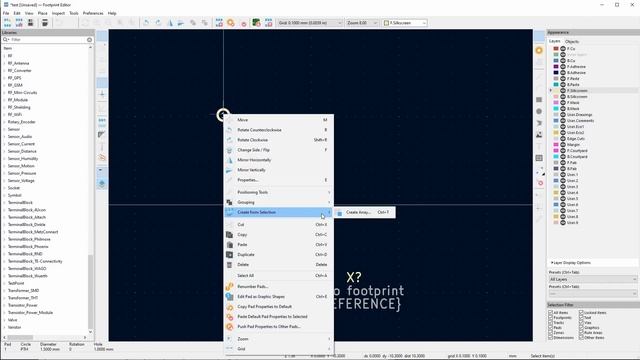Choose Push Pad Properties to Other Pads
Viewport: 640px width, 360px height.
[279, 327]
